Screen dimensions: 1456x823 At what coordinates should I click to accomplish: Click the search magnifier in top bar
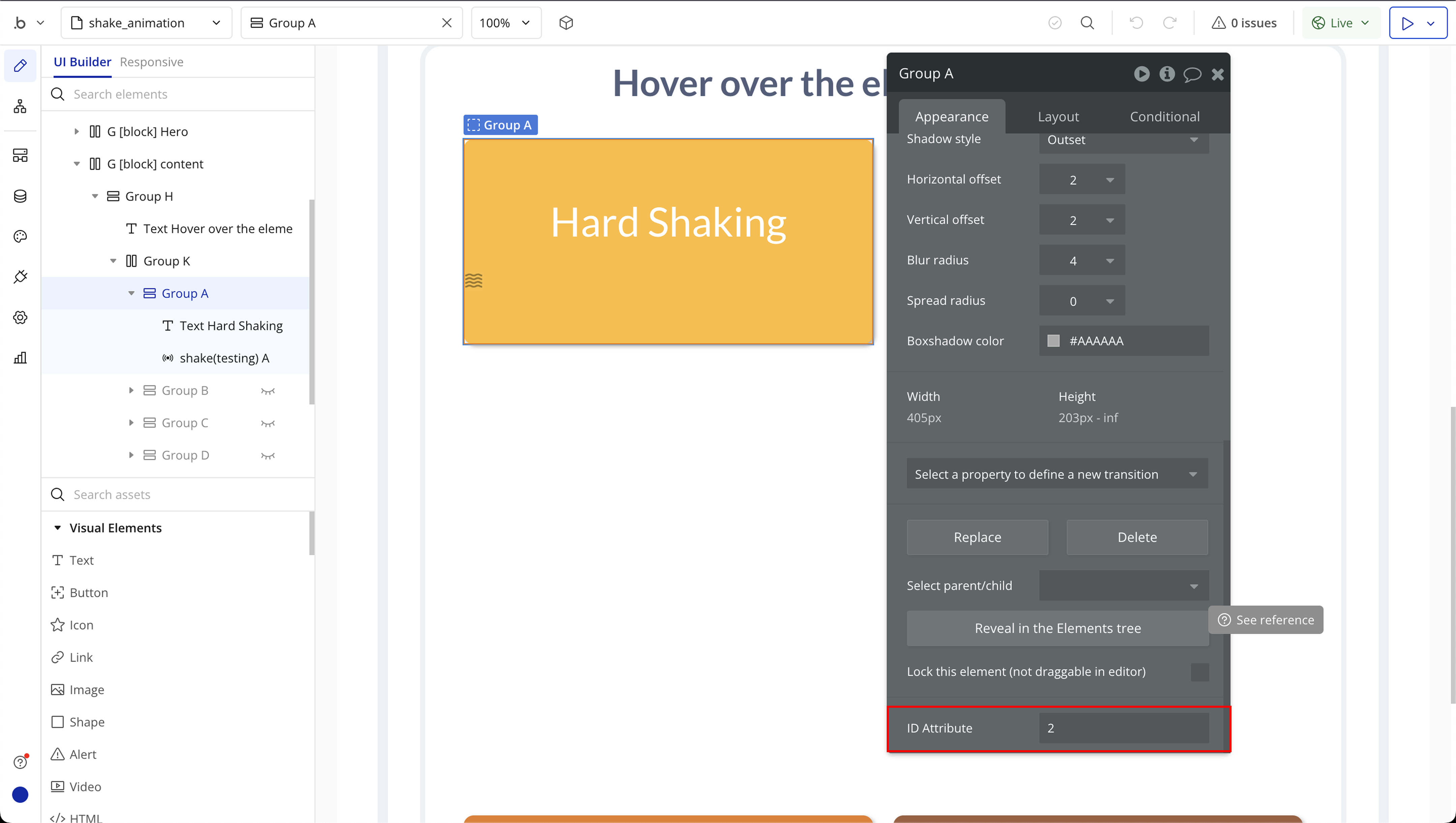point(1087,23)
